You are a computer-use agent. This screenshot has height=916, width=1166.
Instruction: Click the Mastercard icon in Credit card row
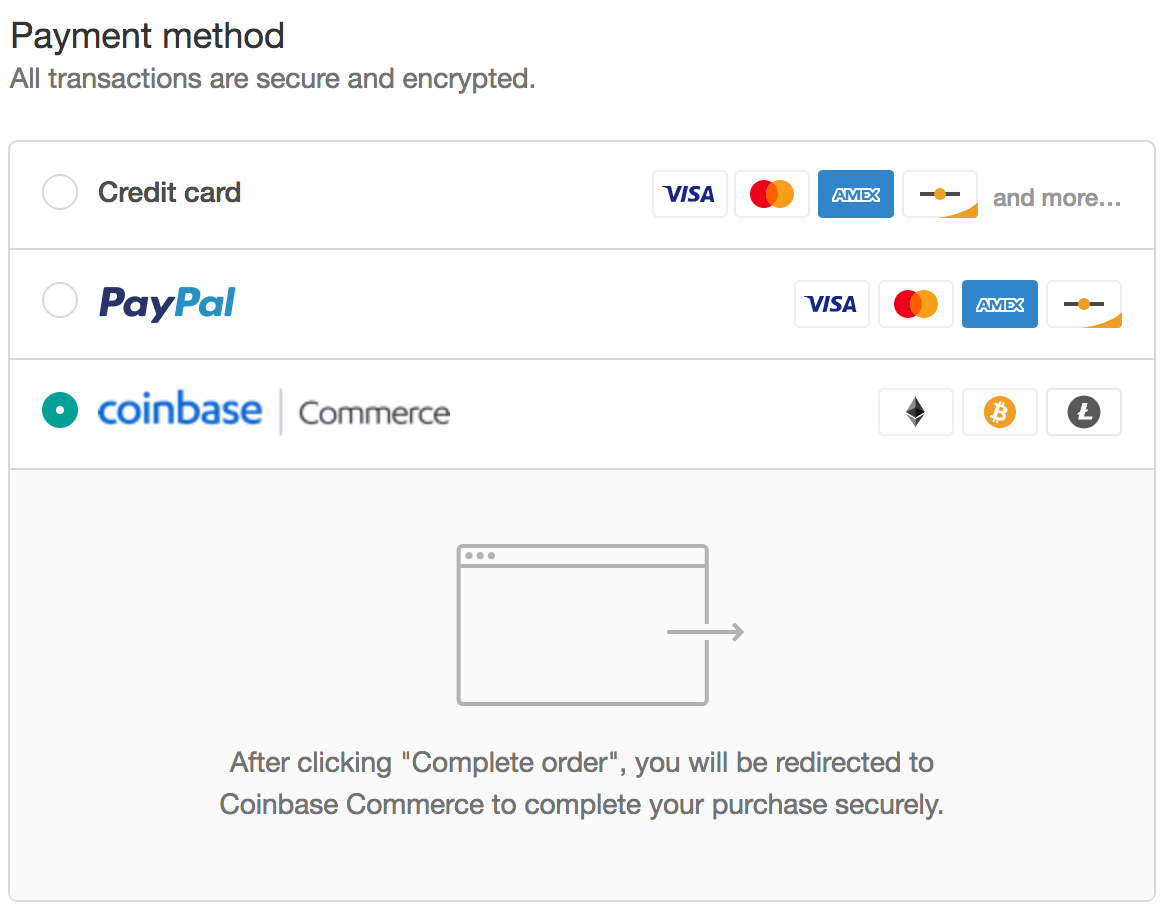[772, 194]
